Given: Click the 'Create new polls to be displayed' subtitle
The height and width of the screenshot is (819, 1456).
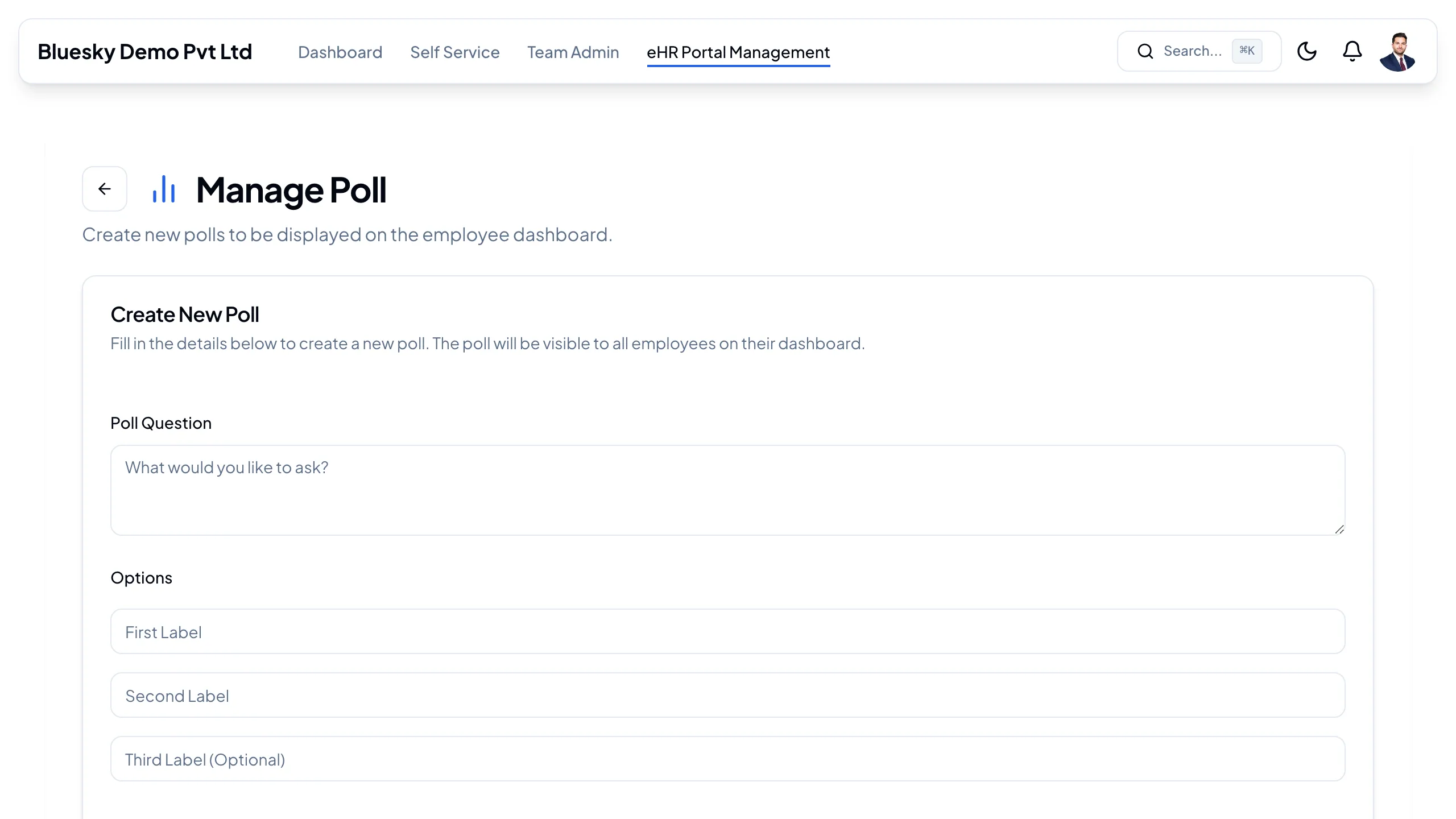Looking at the screenshot, I should click(348, 235).
